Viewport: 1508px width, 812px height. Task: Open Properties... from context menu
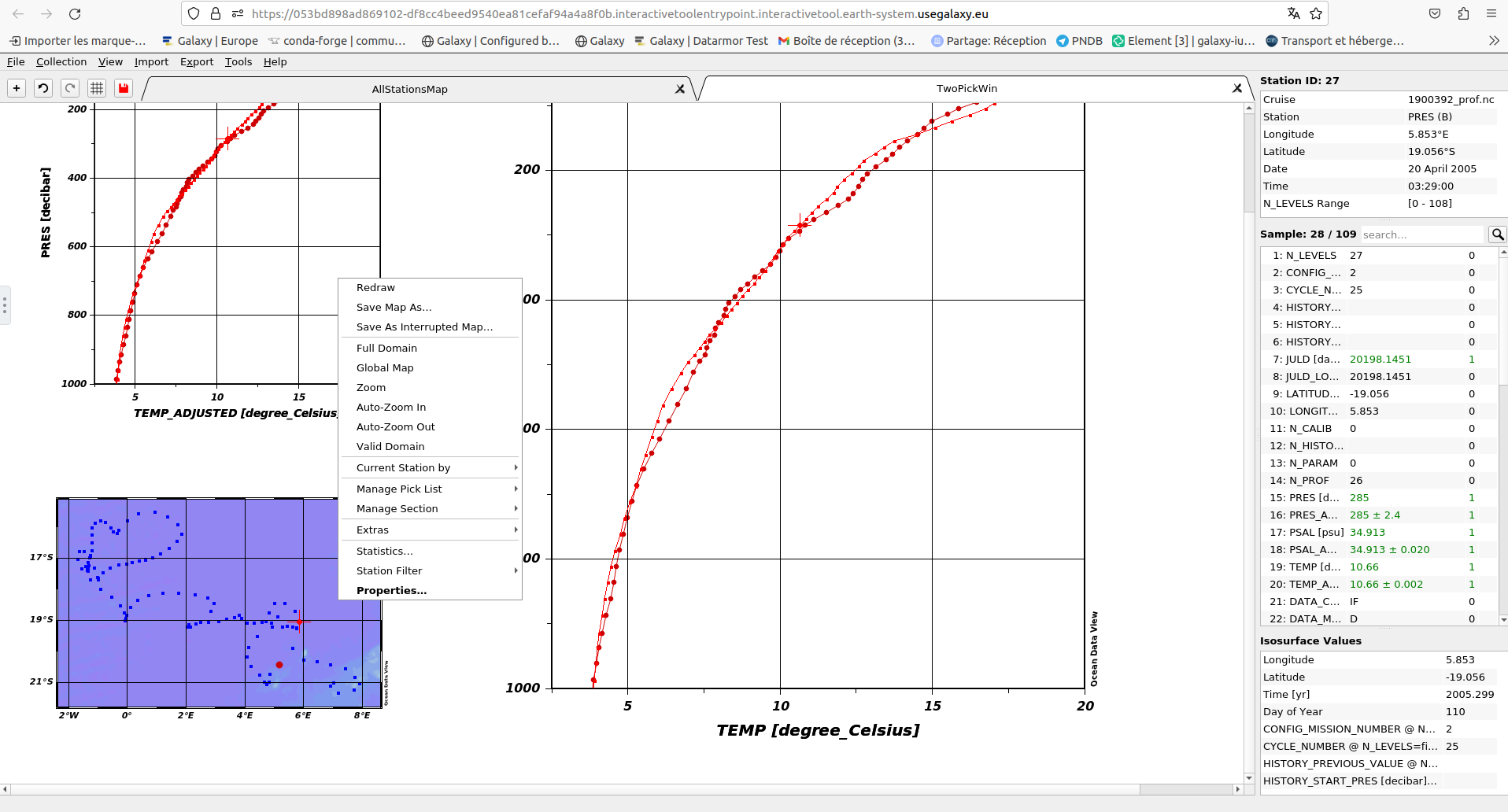tap(430, 591)
